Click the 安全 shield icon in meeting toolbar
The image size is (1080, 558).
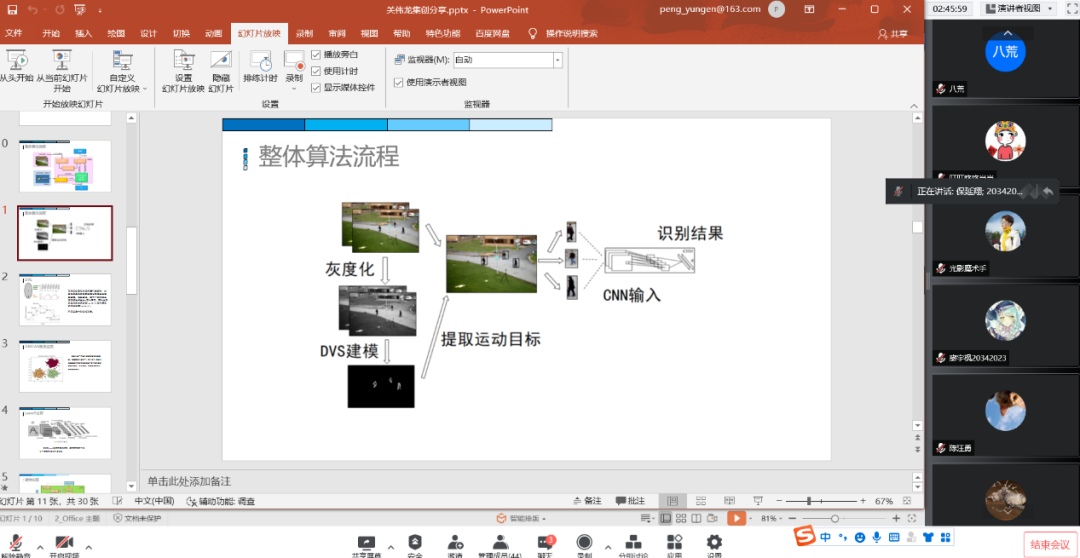click(414, 541)
